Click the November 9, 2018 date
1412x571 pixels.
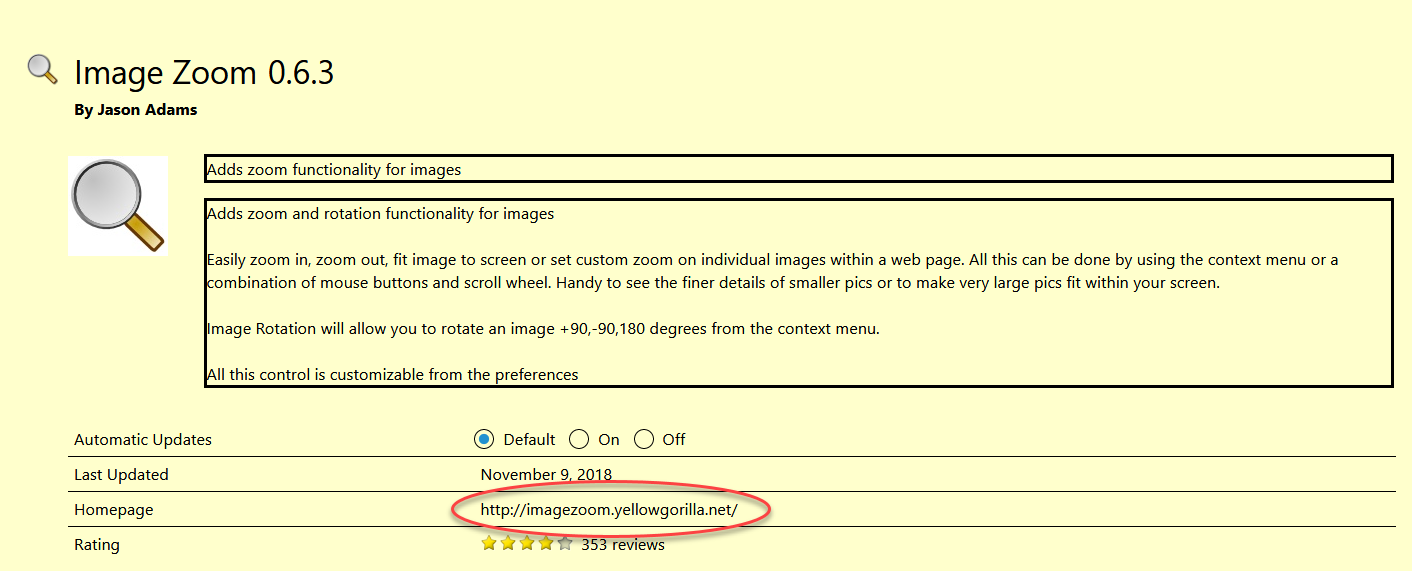(546, 474)
